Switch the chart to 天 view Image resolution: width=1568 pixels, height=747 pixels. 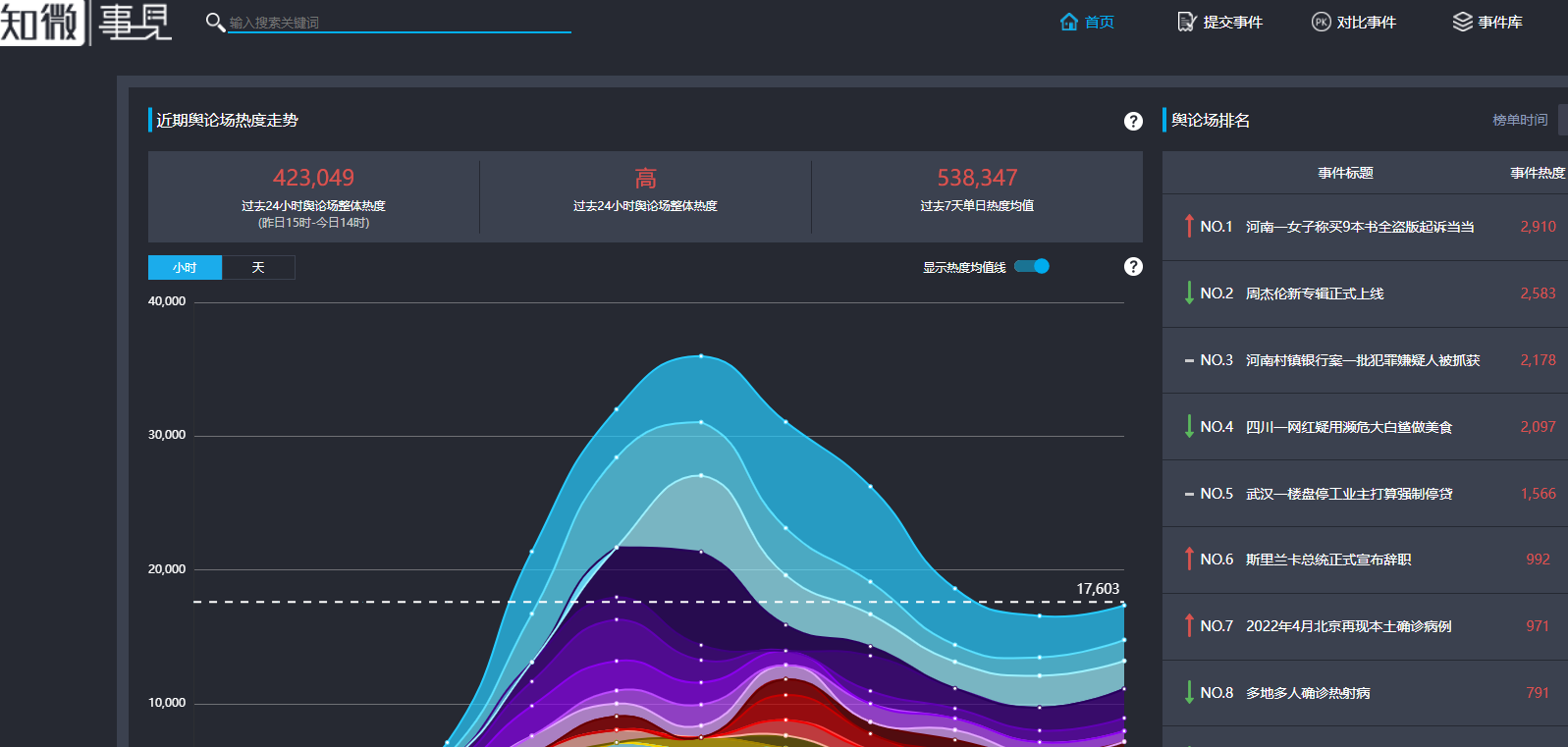(258, 267)
